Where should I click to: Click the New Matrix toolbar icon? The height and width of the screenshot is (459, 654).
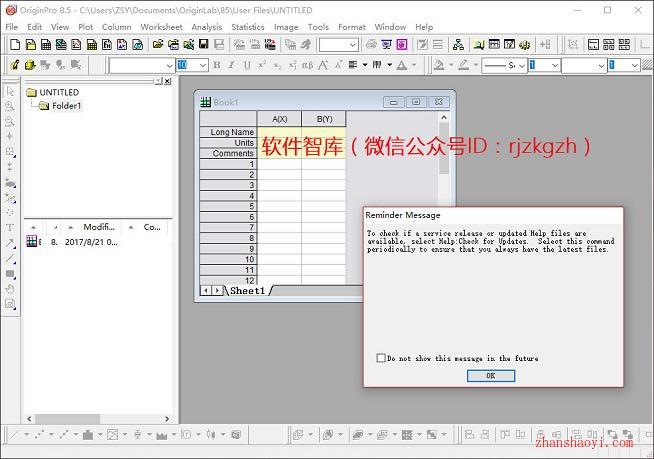coord(91,44)
